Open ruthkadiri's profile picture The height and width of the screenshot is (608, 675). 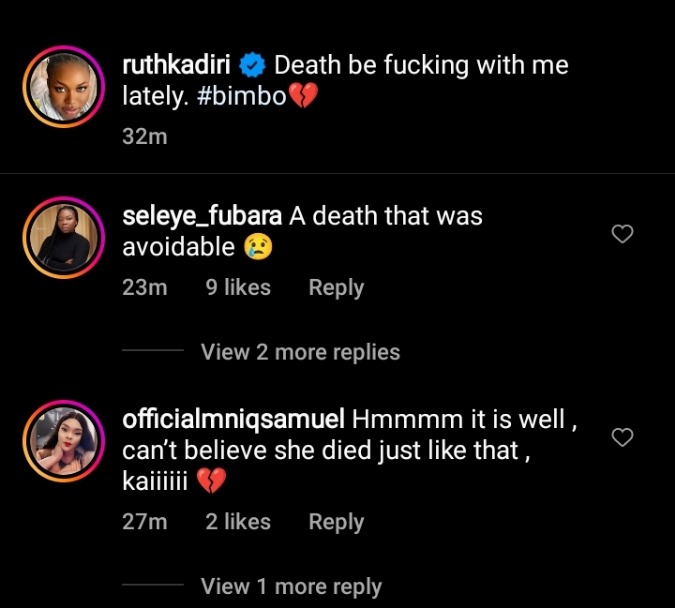click(x=60, y=89)
